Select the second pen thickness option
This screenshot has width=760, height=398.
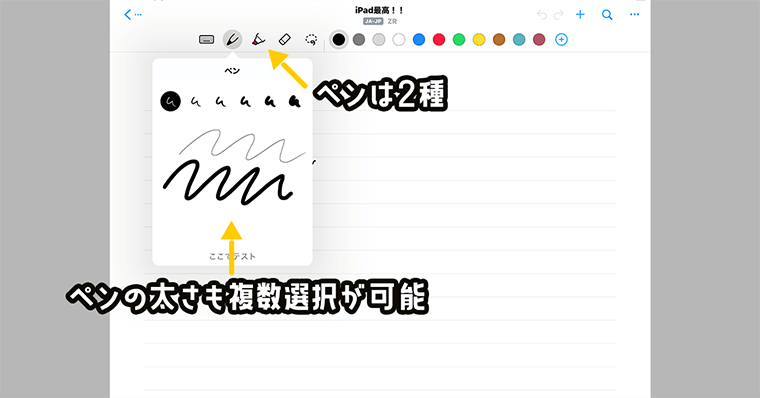coord(196,101)
